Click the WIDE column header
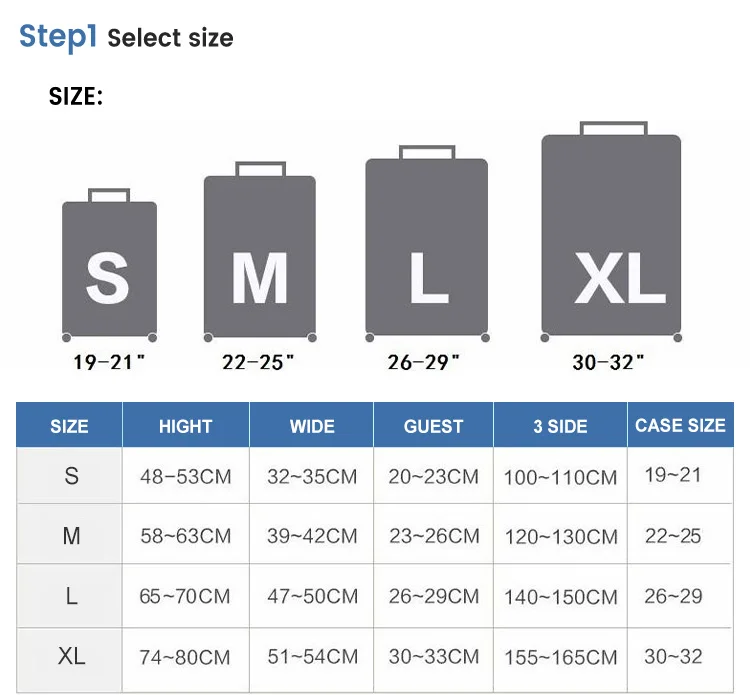750x695 pixels. point(312,426)
